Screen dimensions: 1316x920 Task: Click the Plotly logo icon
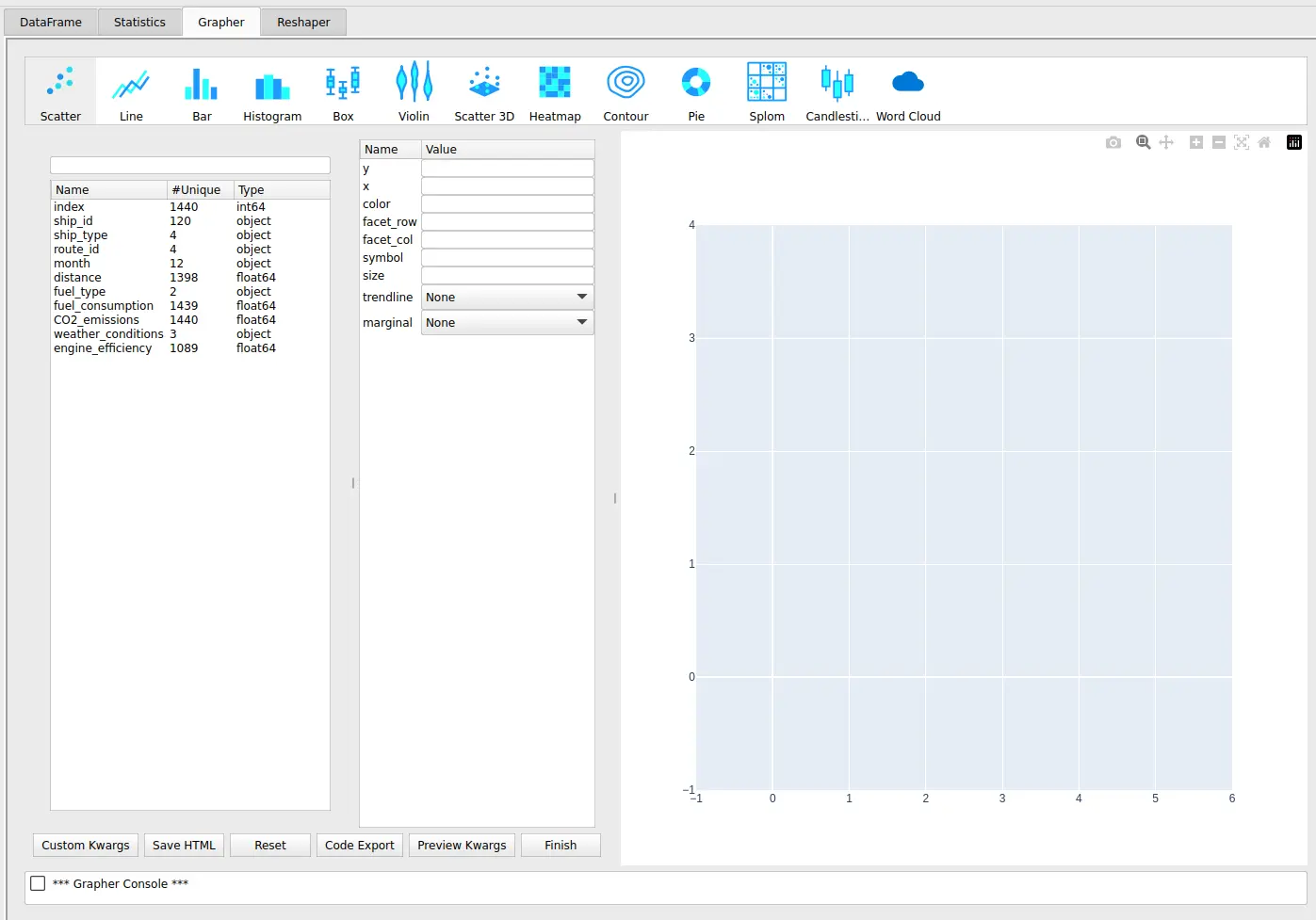coord(1294,142)
